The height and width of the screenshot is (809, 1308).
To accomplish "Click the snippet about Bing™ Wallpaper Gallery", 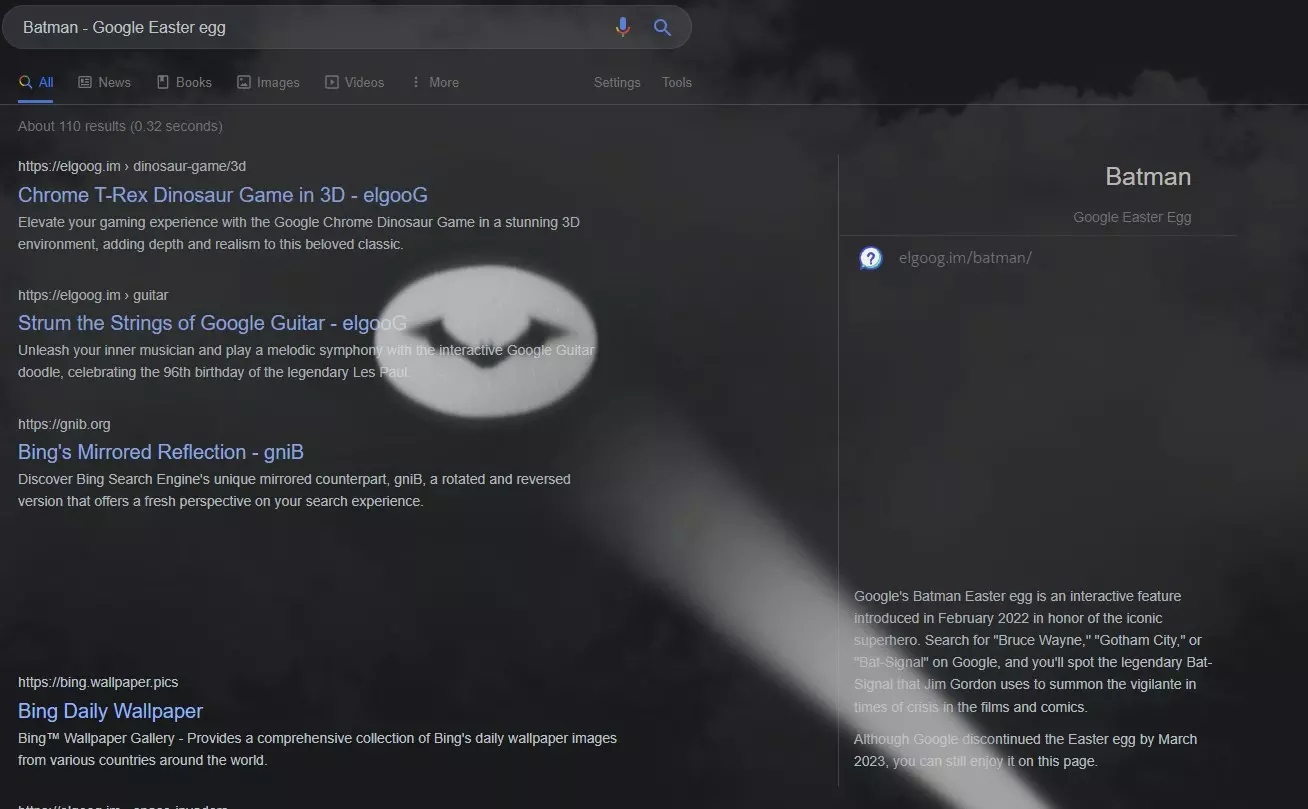I will [317, 749].
